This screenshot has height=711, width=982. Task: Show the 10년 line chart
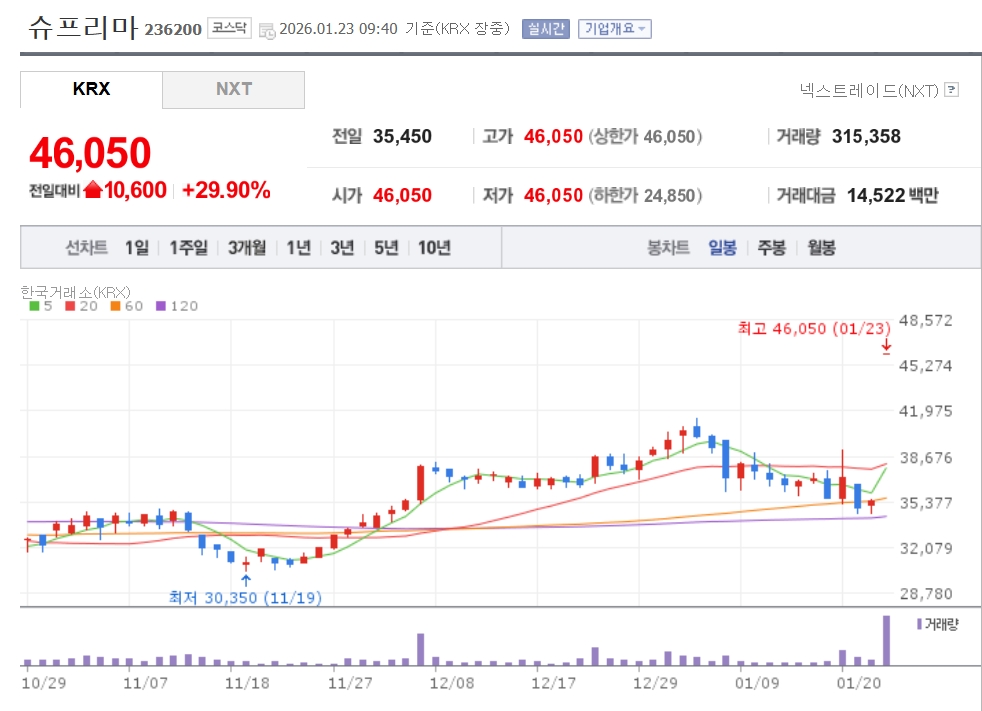(434, 248)
